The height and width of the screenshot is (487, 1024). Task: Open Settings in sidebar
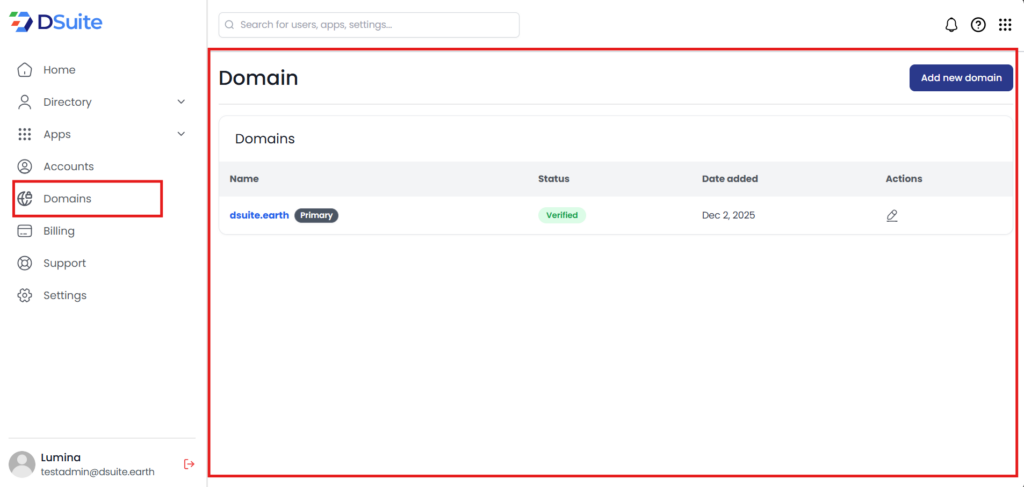click(x=64, y=295)
